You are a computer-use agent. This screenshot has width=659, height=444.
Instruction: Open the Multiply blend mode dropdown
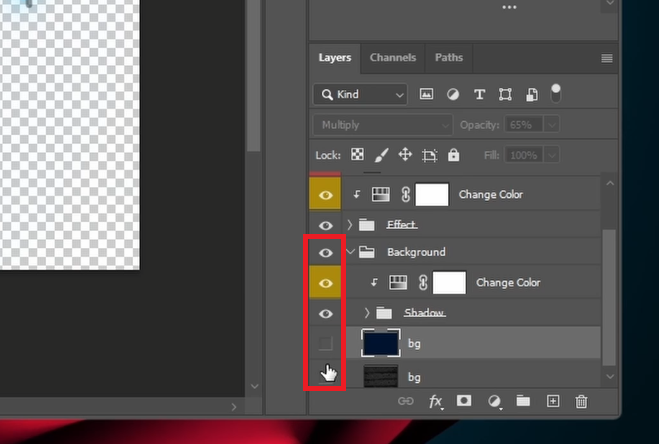click(x=383, y=125)
